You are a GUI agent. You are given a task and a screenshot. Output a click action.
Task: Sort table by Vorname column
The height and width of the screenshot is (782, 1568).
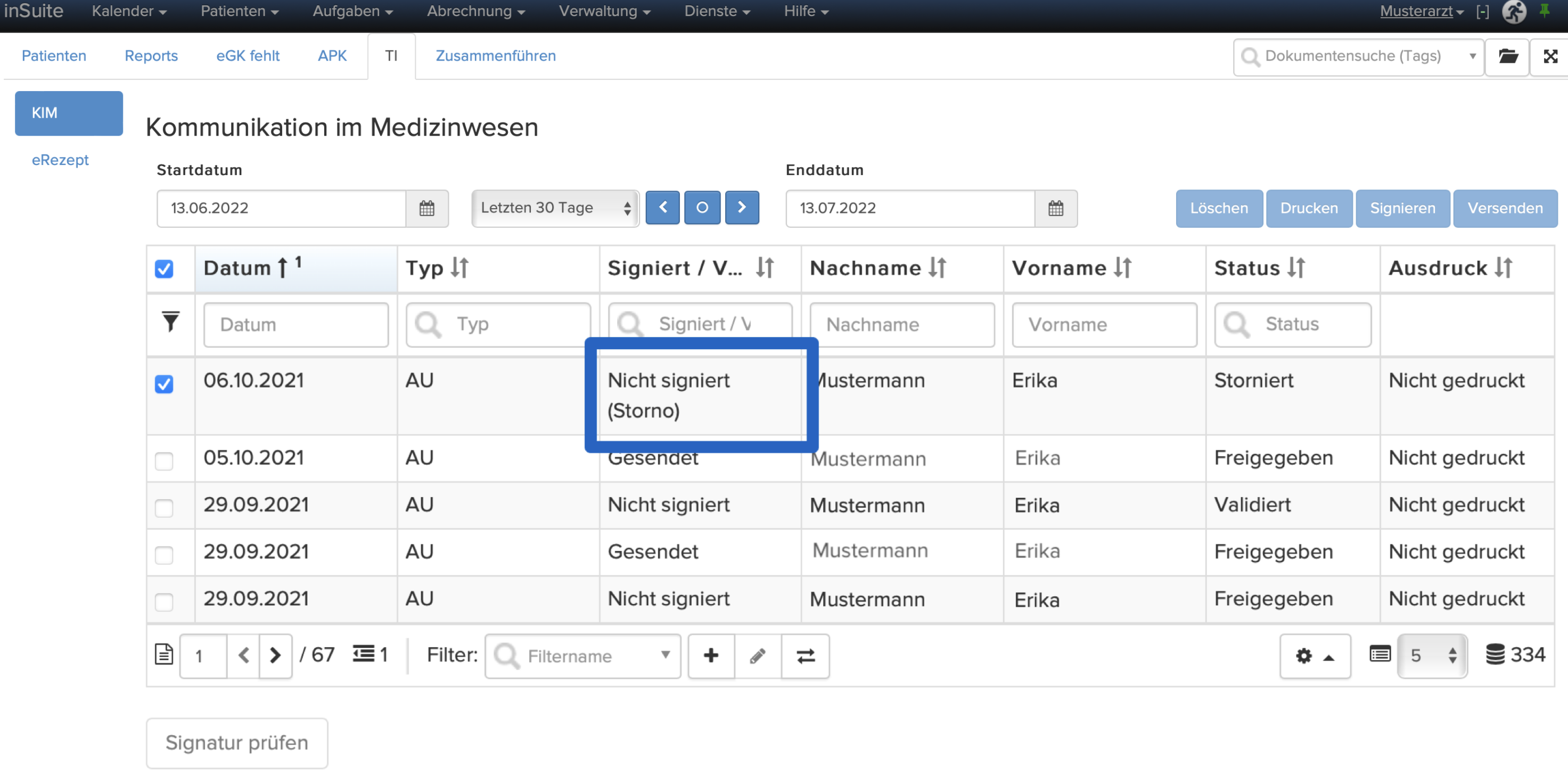click(1122, 268)
